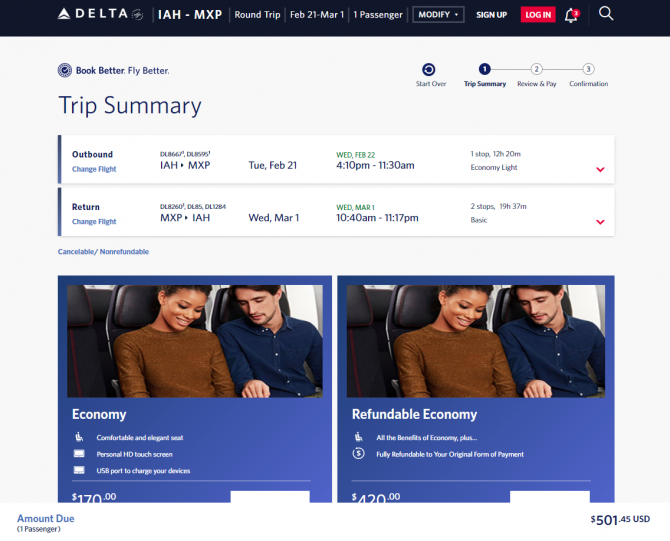The width and height of the screenshot is (670, 541).
Task: Click the HD touch screen icon
Action: (x=79, y=453)
